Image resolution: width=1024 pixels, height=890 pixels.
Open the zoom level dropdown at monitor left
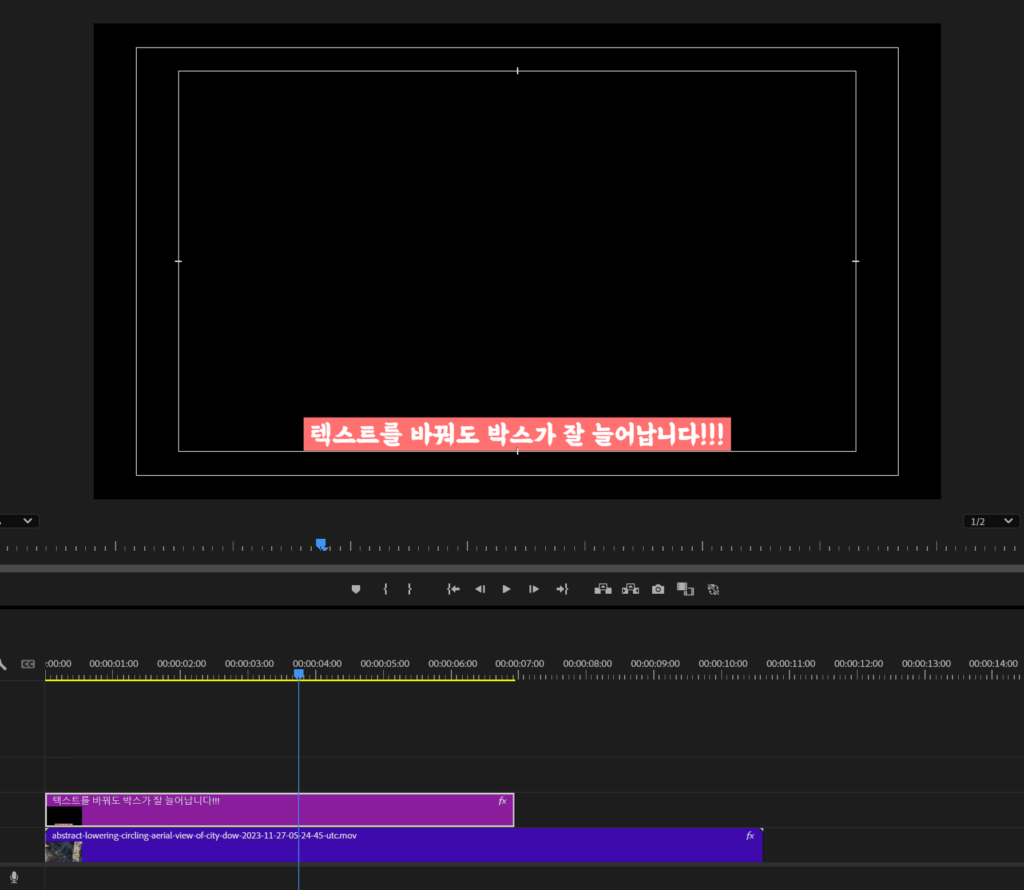(20, 521)
